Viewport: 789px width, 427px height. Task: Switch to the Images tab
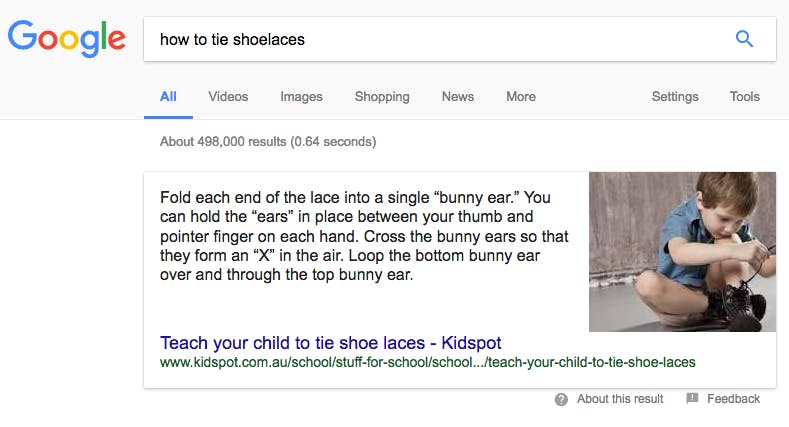tap(301, 97)
